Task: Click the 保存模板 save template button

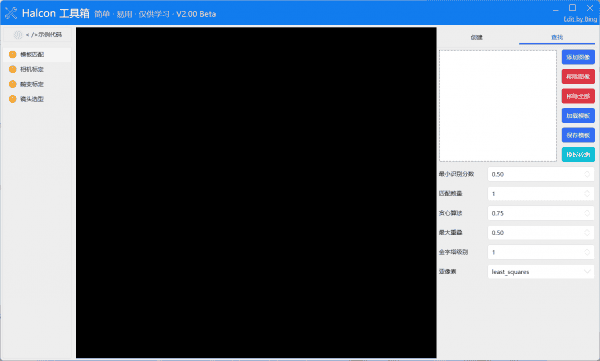Action: coord(578,135)
